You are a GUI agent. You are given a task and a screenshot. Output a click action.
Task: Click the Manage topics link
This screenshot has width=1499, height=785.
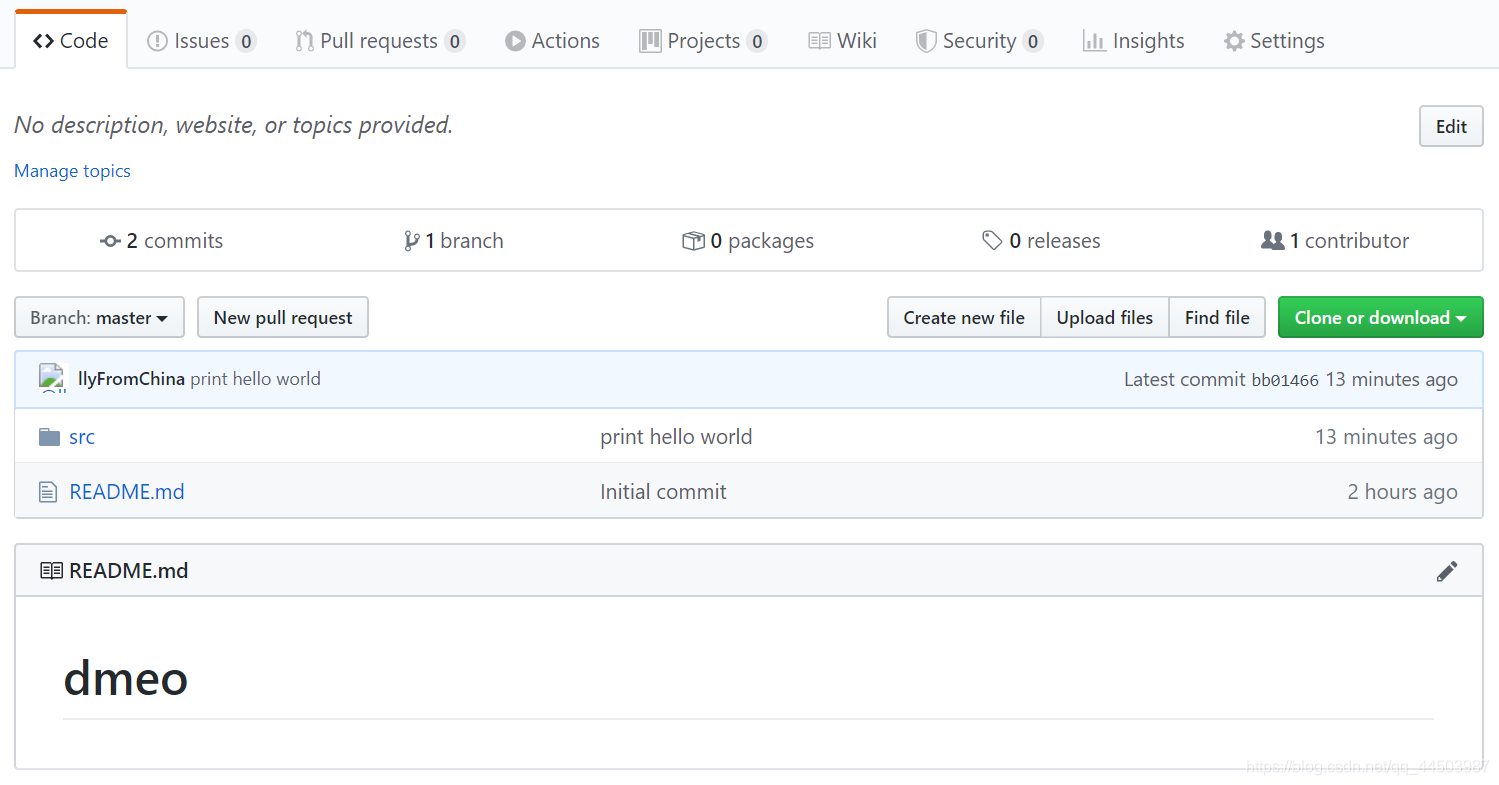click(72, 171)
